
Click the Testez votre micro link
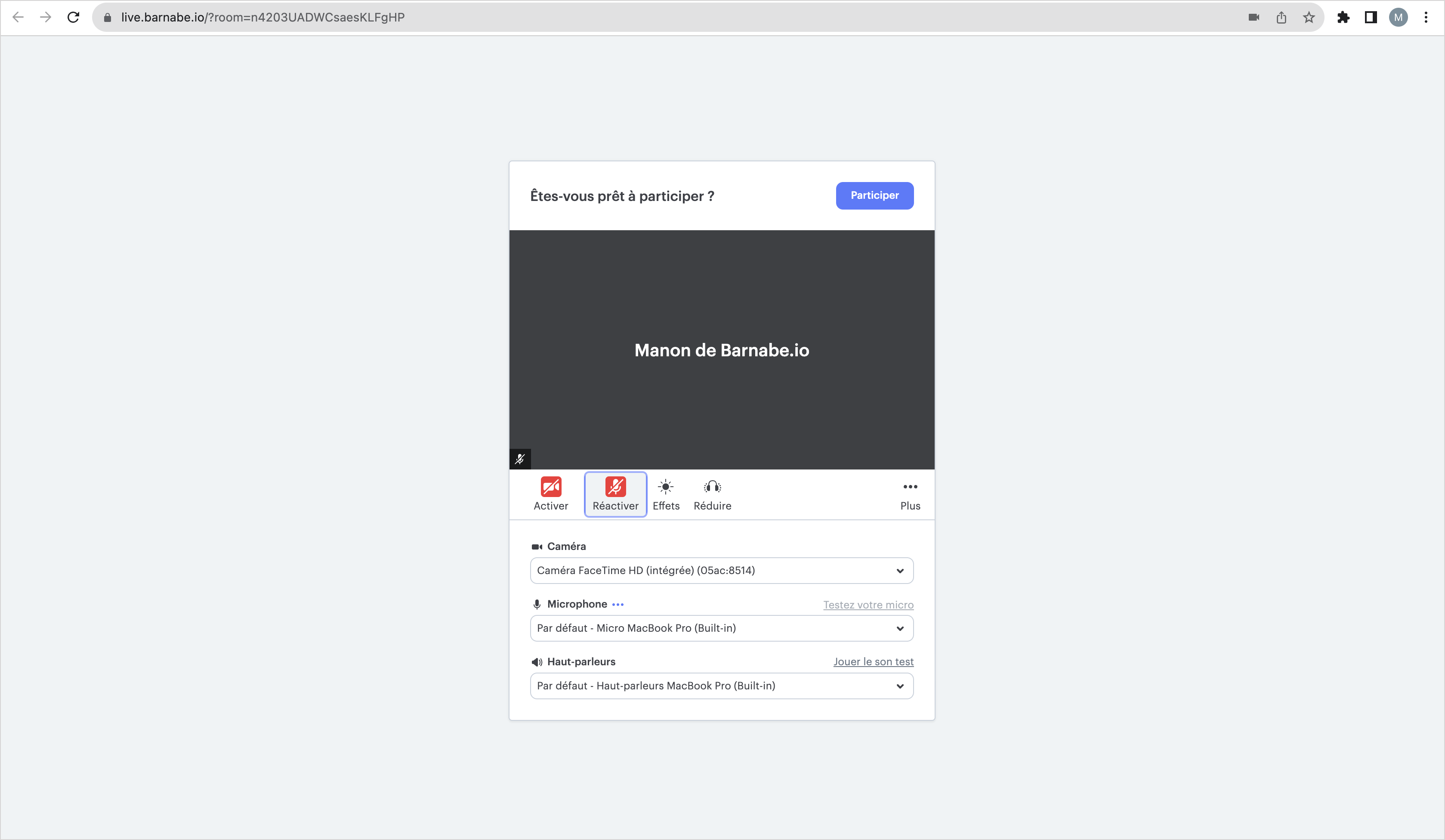tap(868, 605)
